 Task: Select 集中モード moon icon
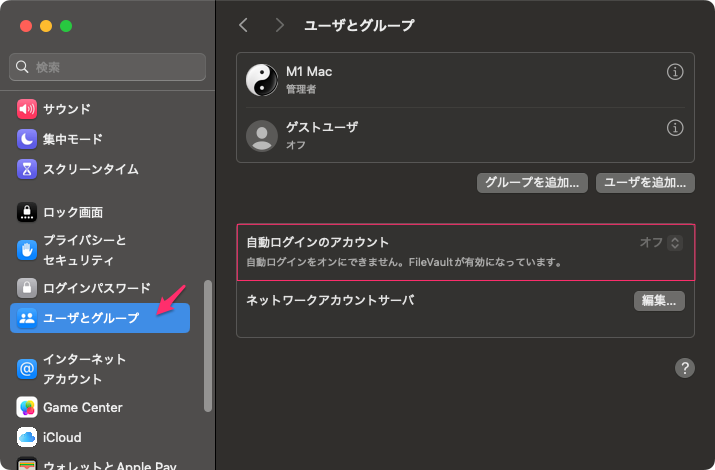pos(27,139)
